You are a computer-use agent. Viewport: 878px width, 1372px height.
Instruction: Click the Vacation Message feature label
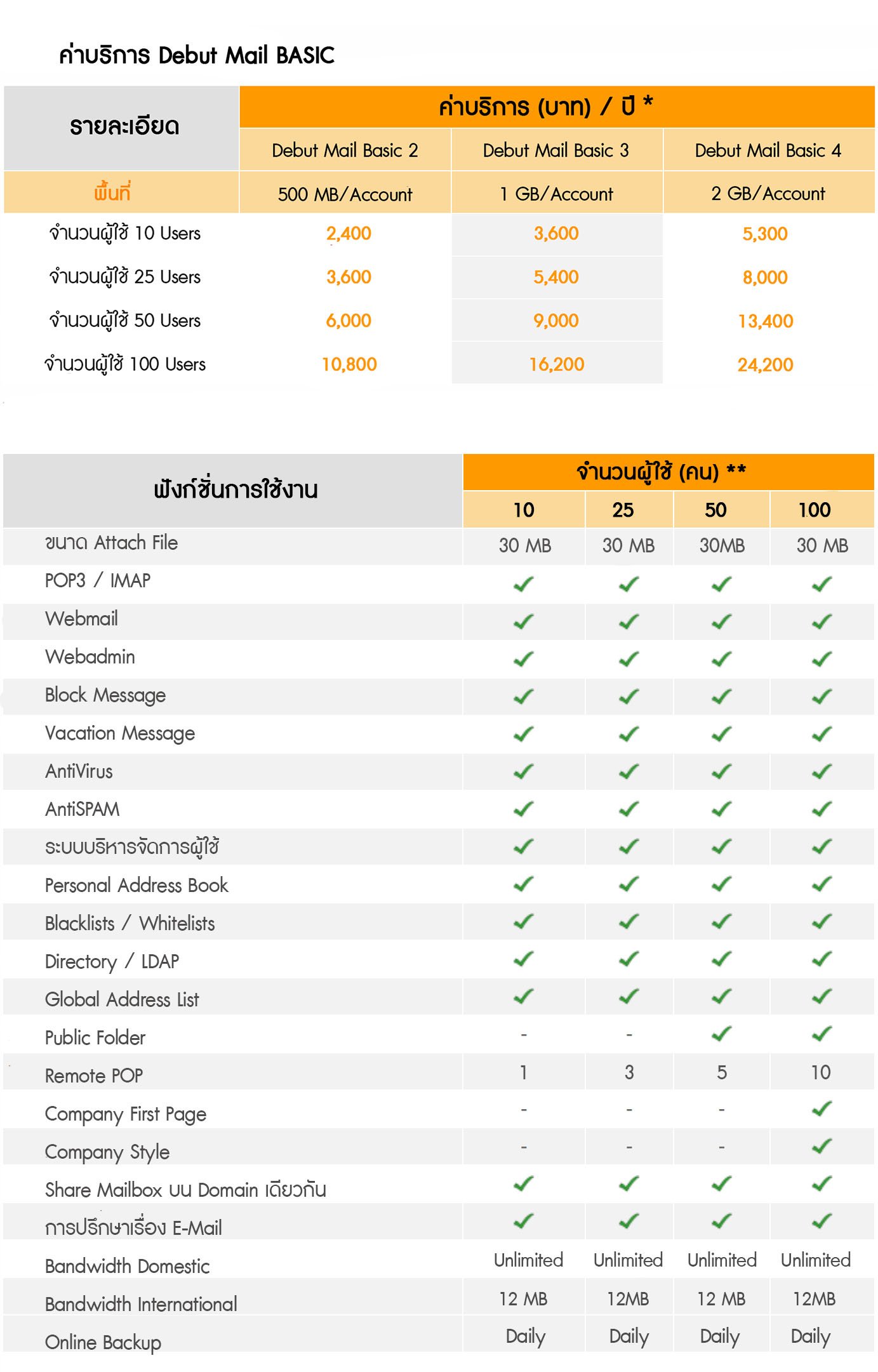(x=120, y=733)
